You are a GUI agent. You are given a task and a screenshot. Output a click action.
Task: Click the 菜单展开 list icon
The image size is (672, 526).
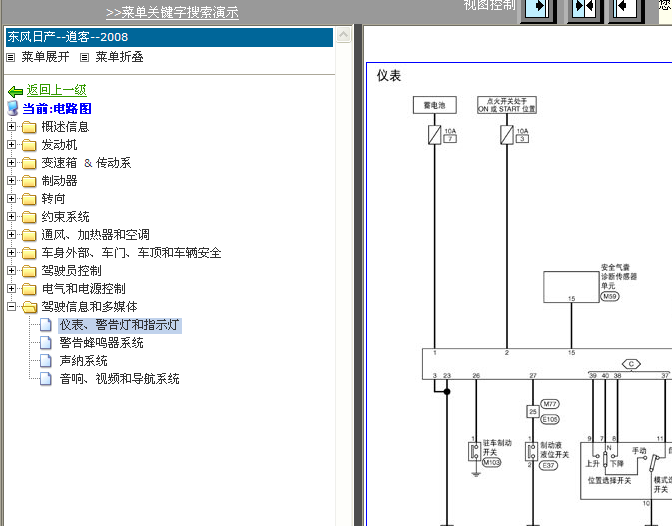pyautogui.click(x=11, y=57)
